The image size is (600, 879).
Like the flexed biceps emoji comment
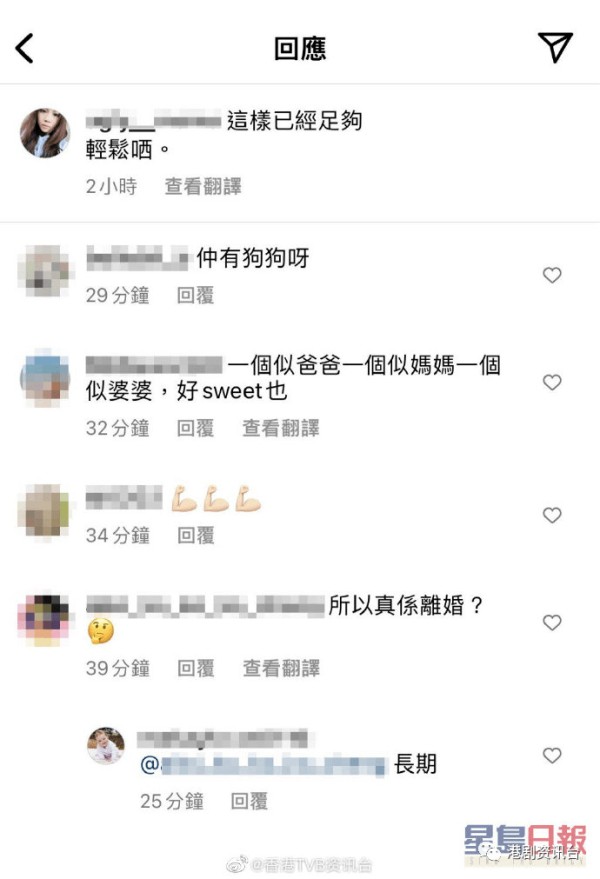pos(552,515)
